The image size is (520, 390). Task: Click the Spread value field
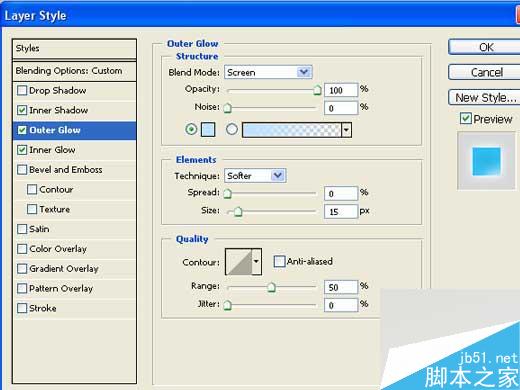tap(341, 194)
